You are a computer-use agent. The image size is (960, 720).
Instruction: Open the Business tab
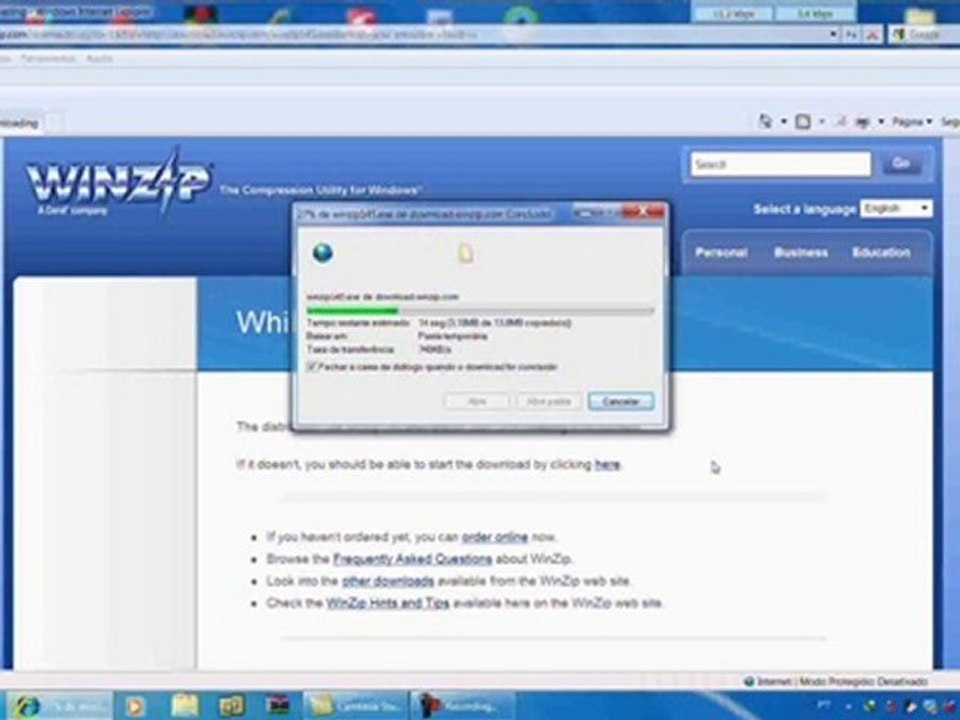801,252
